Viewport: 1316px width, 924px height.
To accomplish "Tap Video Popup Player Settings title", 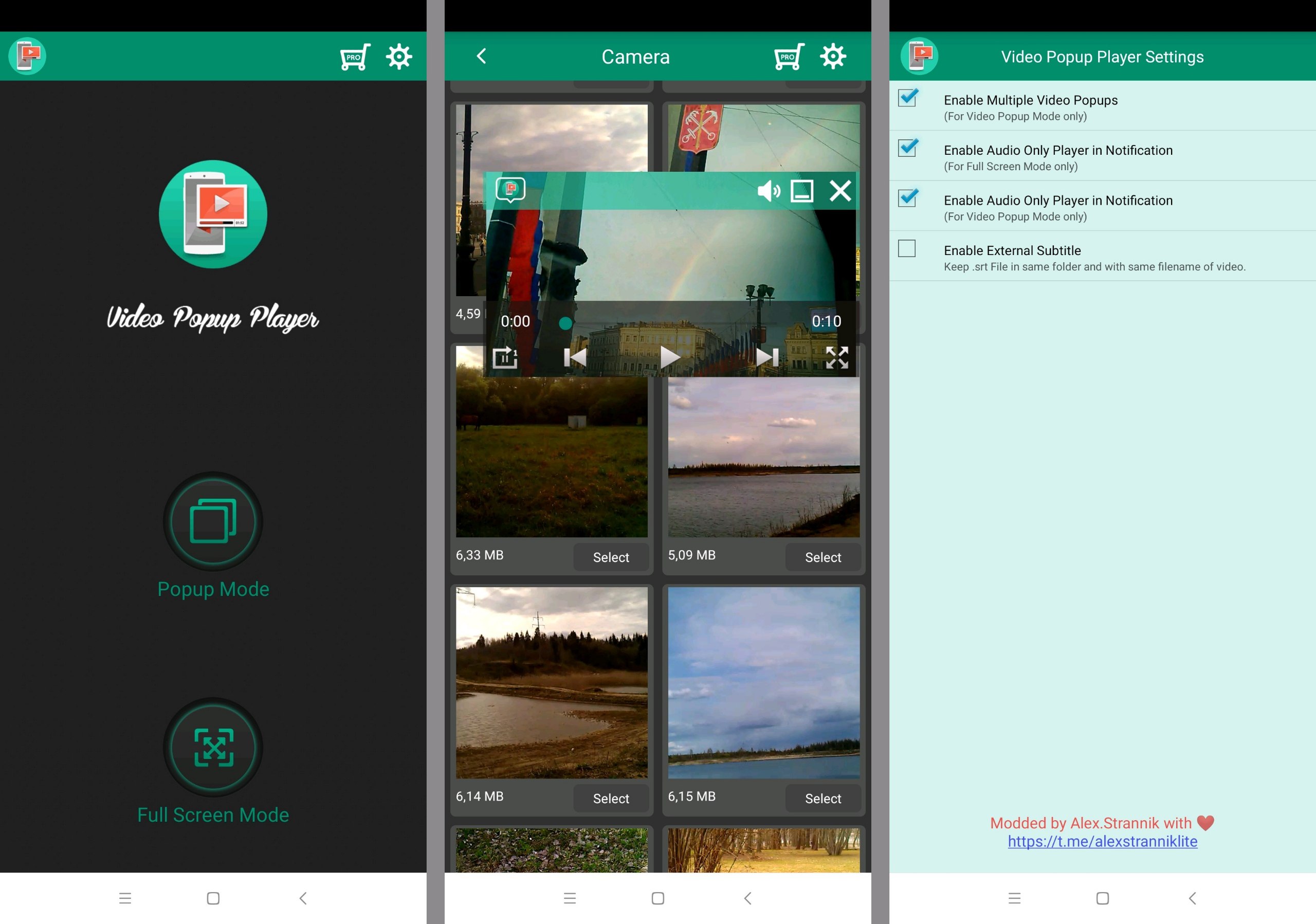I will tap(1102, 57).
